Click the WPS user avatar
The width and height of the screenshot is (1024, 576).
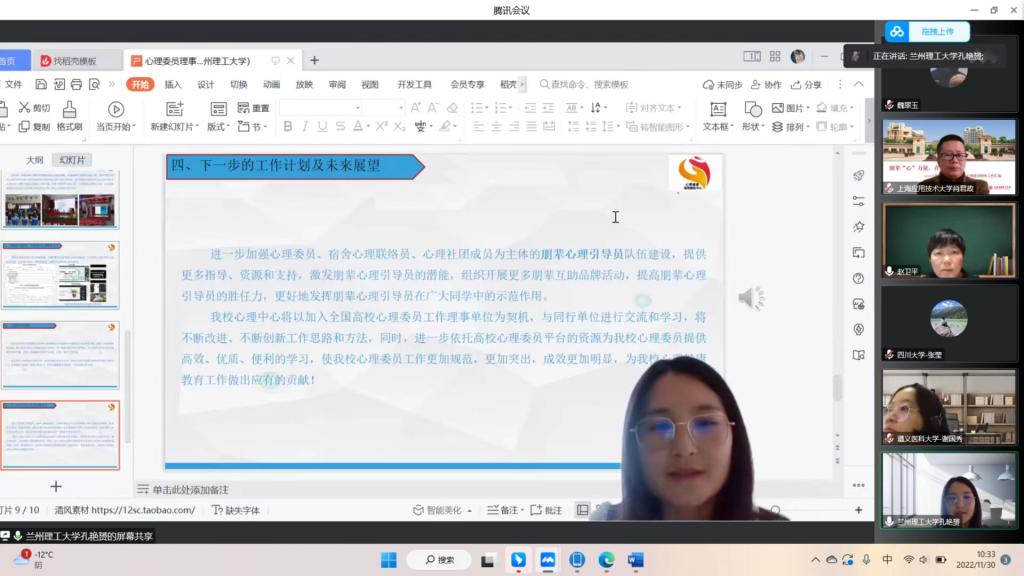(x=797, y=57)
